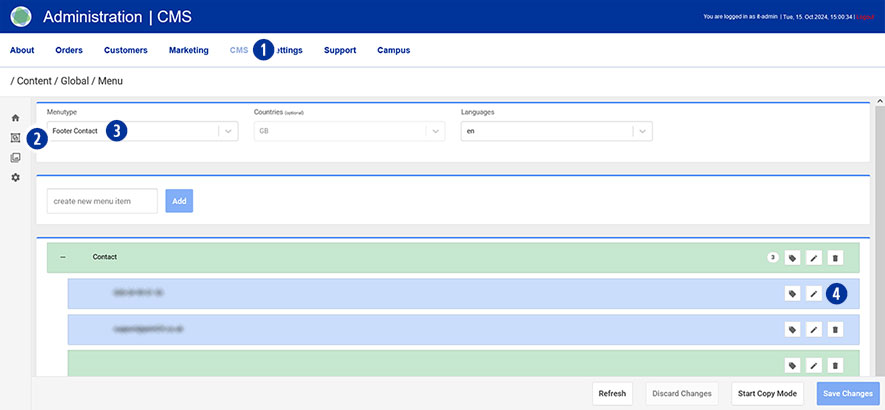Open the settings gear in left sidebar
This screenshot has height=410, width=885.
15,177
